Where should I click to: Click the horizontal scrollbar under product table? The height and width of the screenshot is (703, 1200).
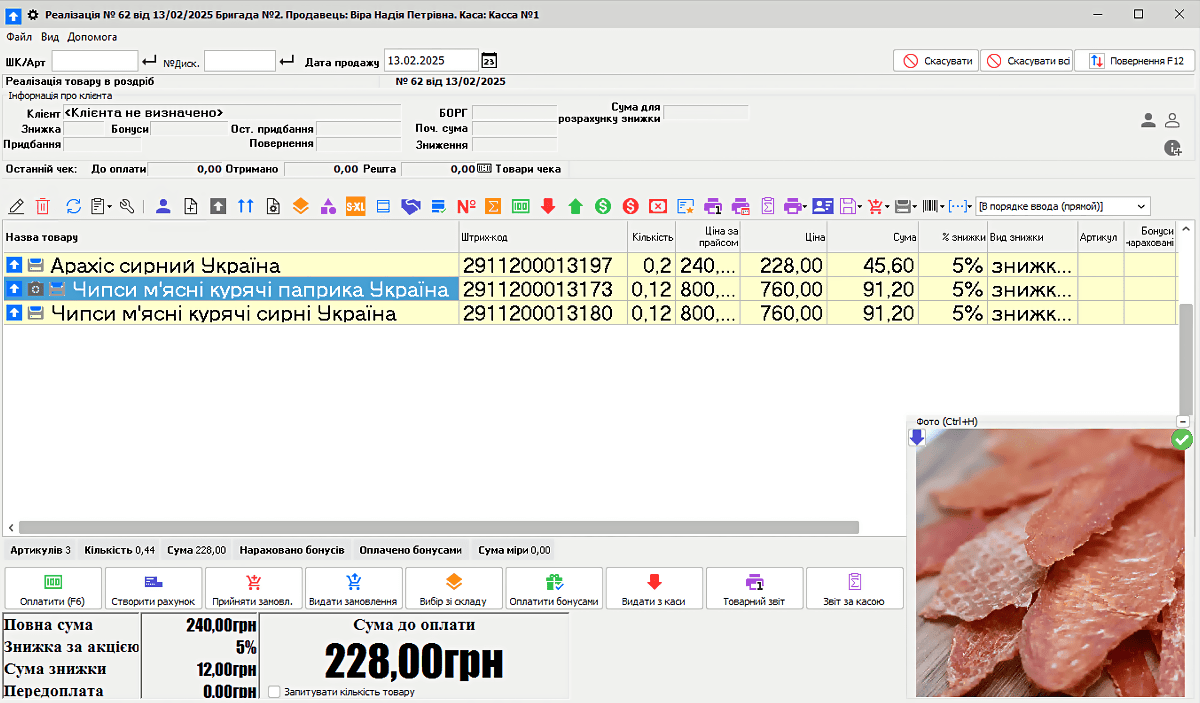(438, 527)
